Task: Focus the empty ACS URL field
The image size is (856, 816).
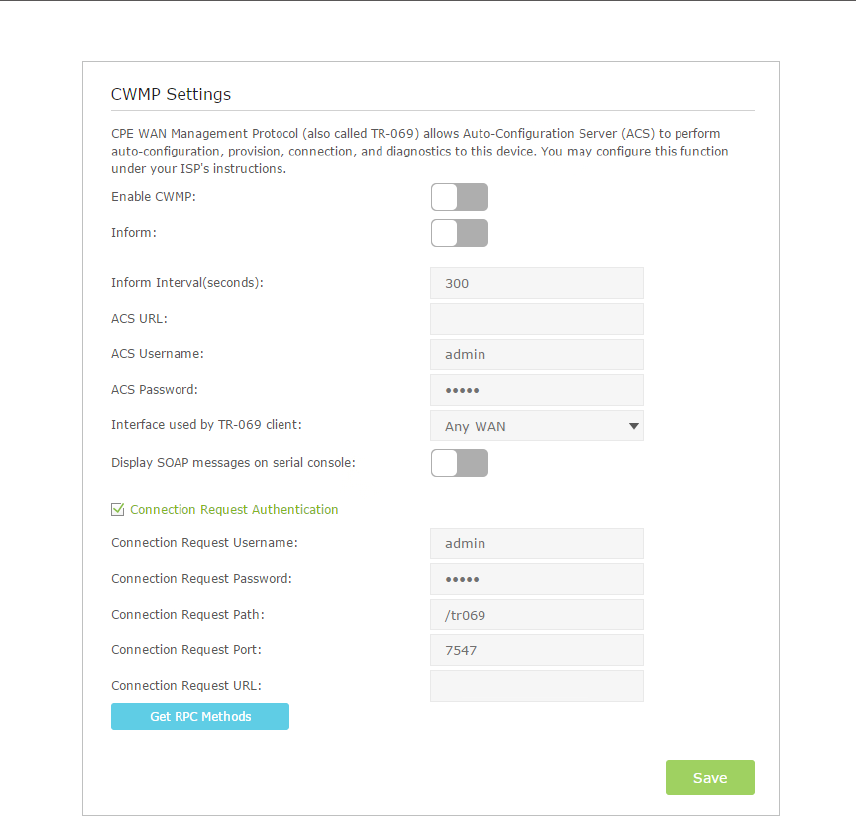Action: coord(537,319)
